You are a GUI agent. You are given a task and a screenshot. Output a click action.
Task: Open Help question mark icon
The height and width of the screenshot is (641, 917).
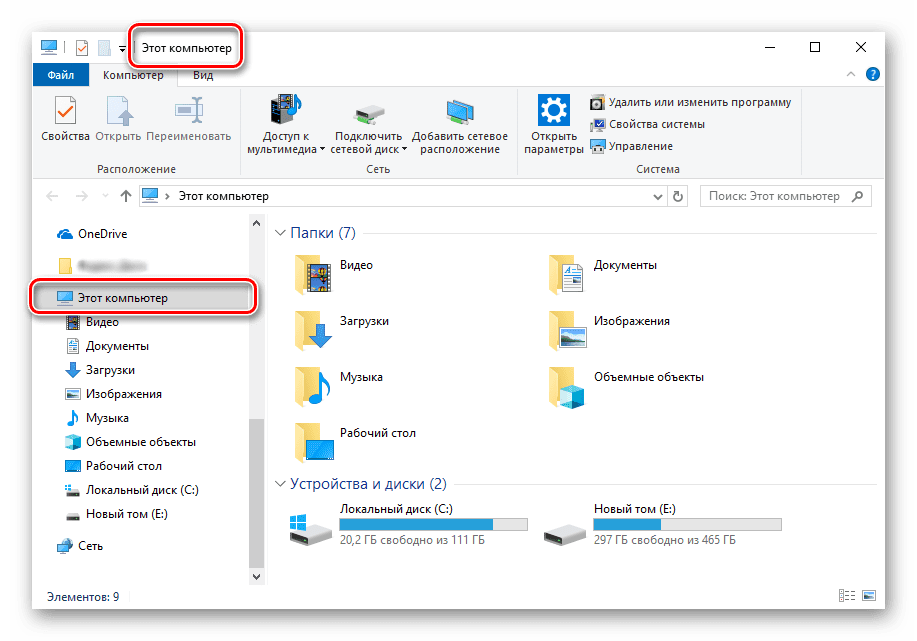(x=873, y=74)
